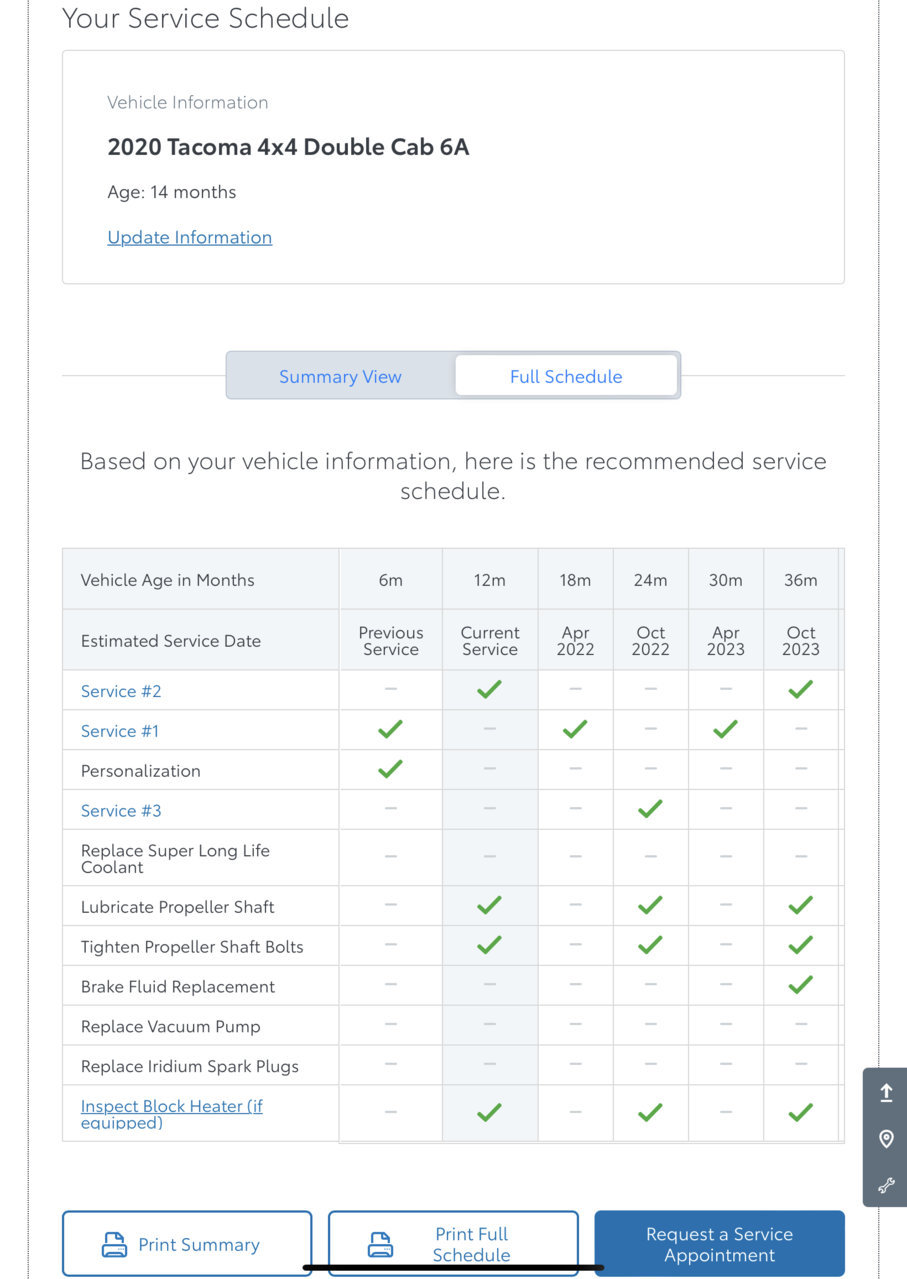Open the Inspect Block Heater link

pos(172,1114)
